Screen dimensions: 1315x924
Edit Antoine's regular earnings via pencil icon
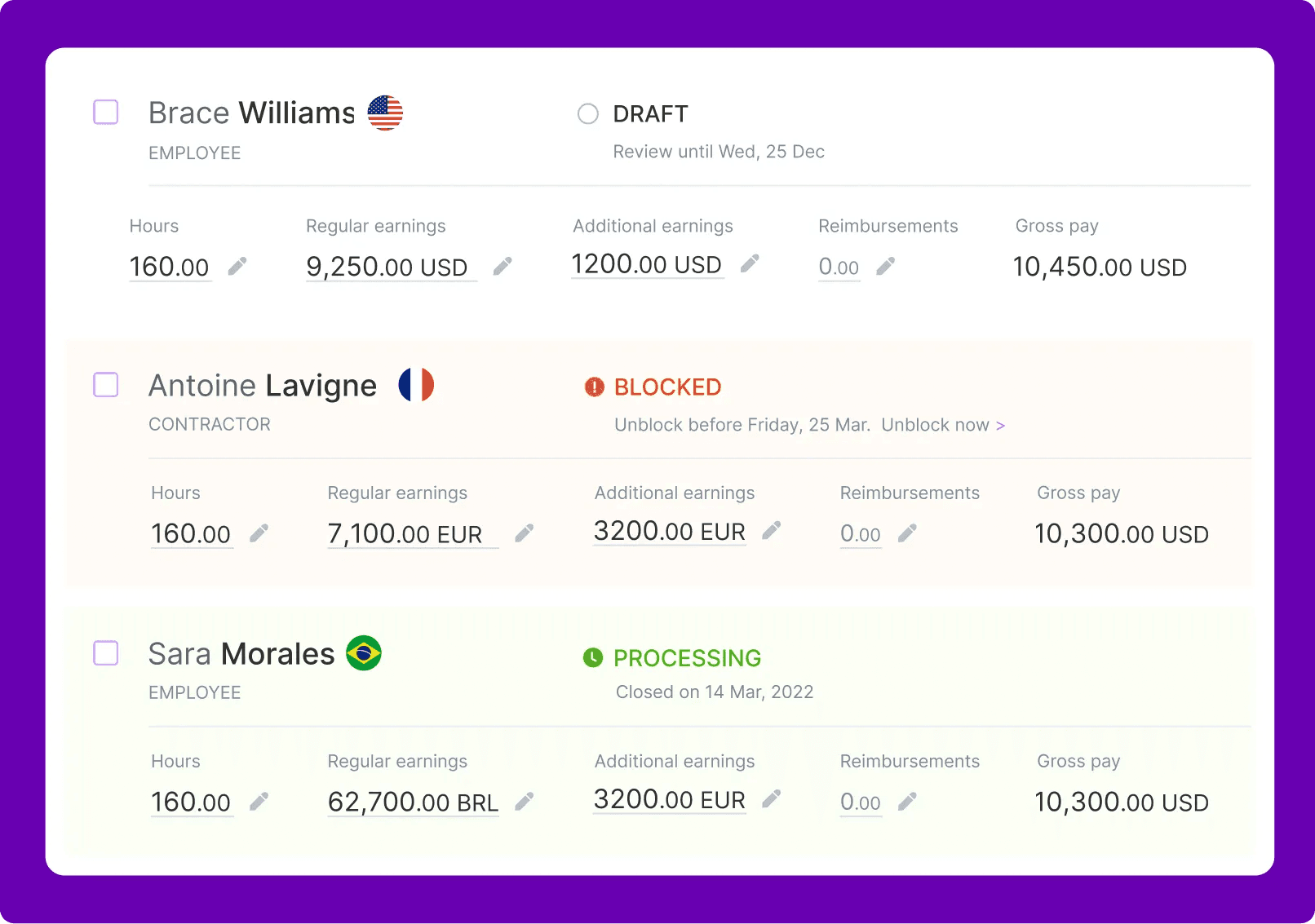pos(525,533)
